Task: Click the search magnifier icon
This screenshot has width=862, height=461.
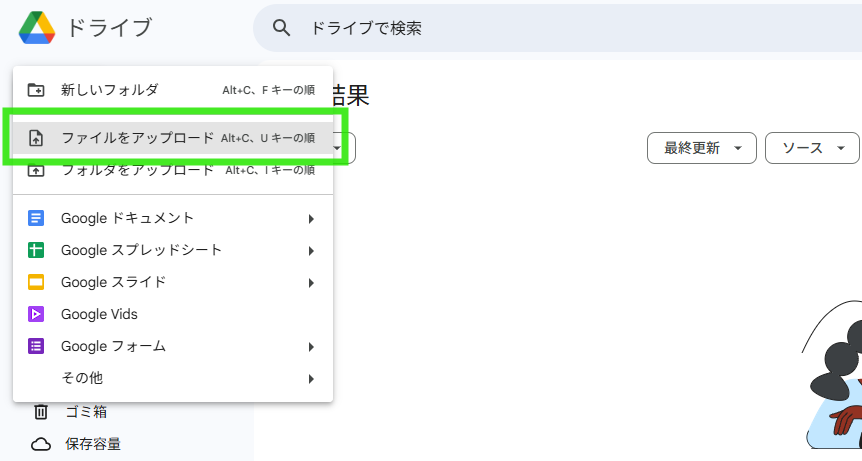Action: [x=282, y=28]
